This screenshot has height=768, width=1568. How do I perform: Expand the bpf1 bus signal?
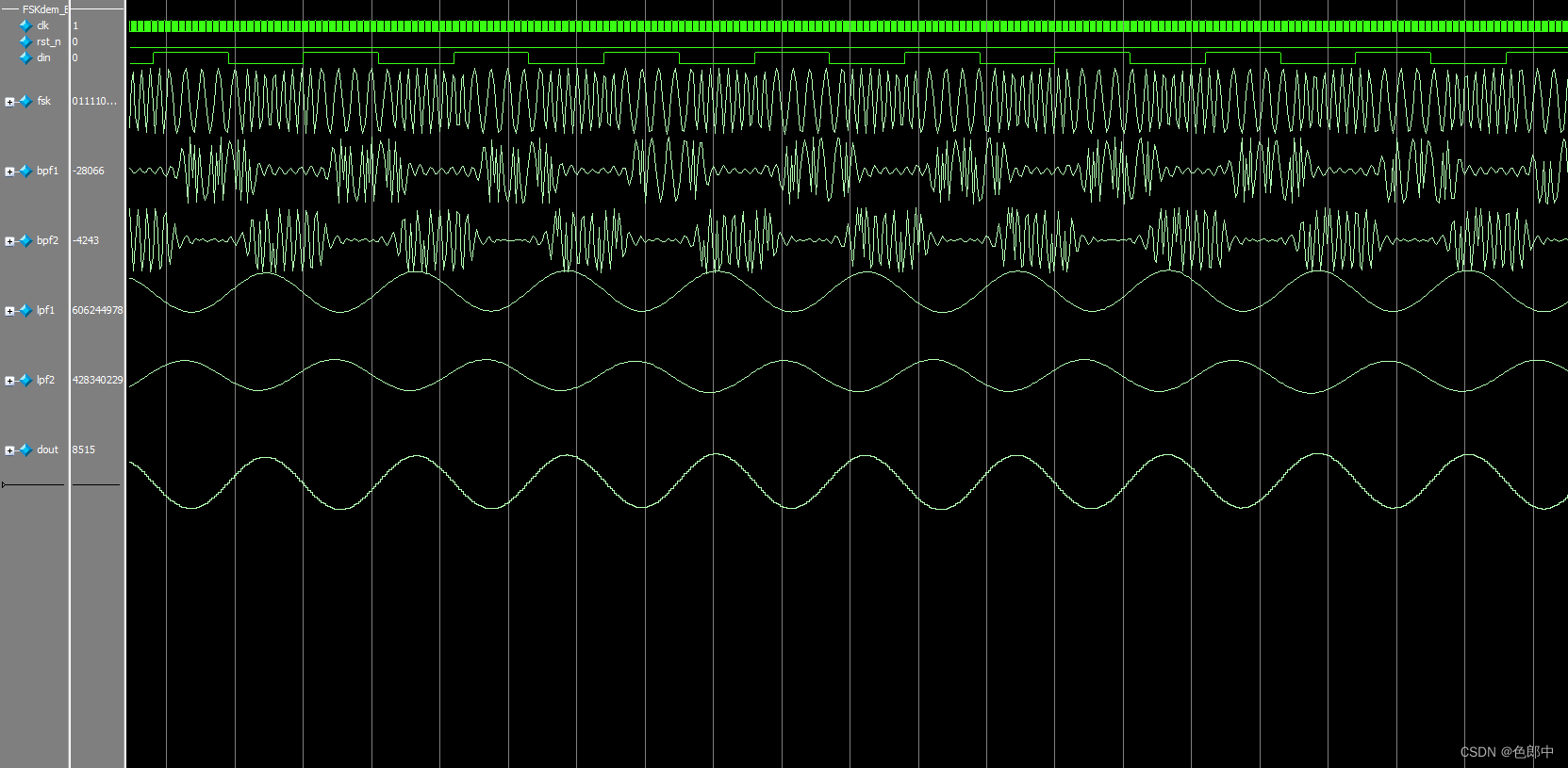(x=9, y=172)
